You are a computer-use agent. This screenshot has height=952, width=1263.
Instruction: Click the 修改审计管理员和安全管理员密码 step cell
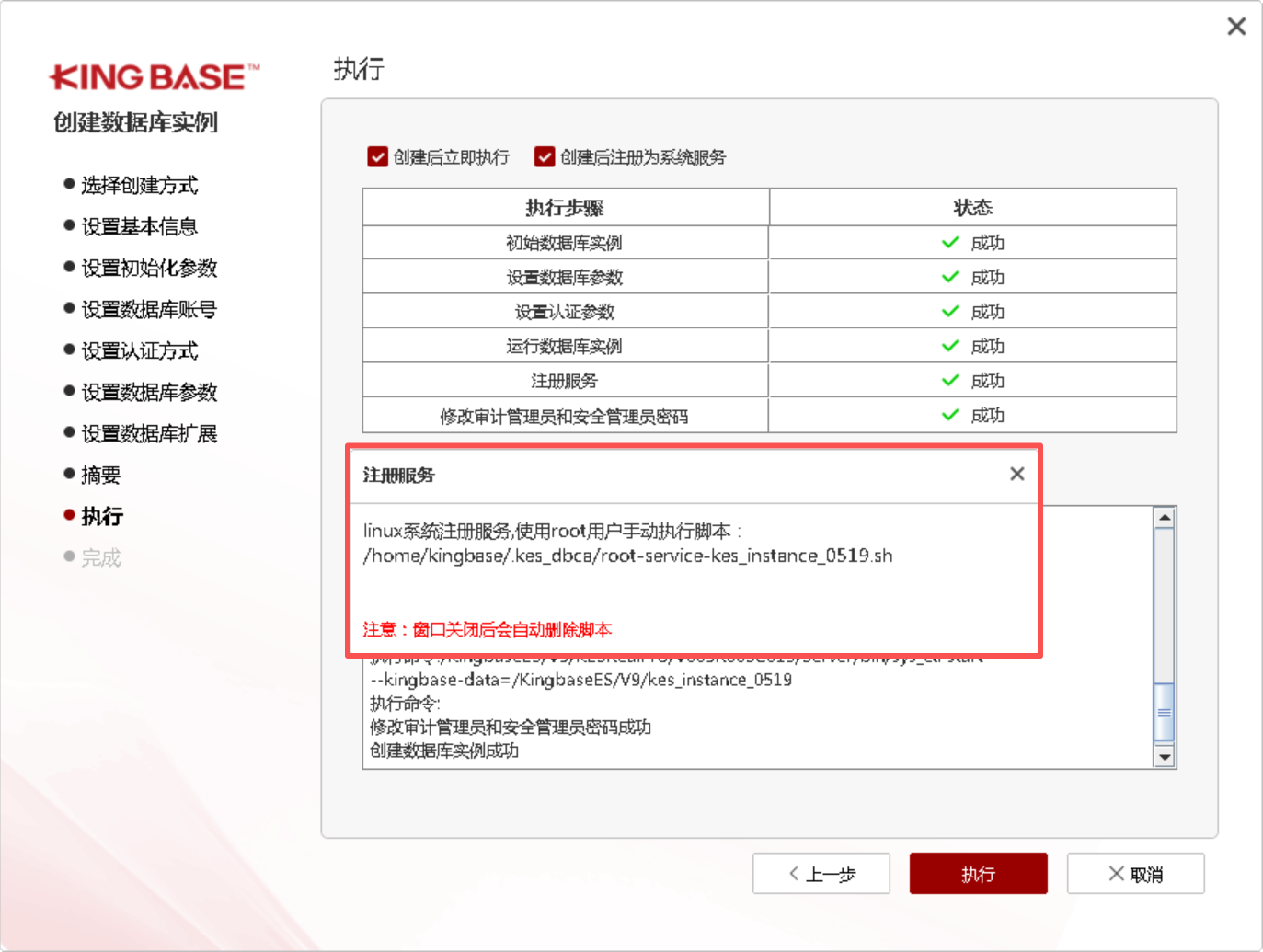pyautogui.click(x=565, y=416)
